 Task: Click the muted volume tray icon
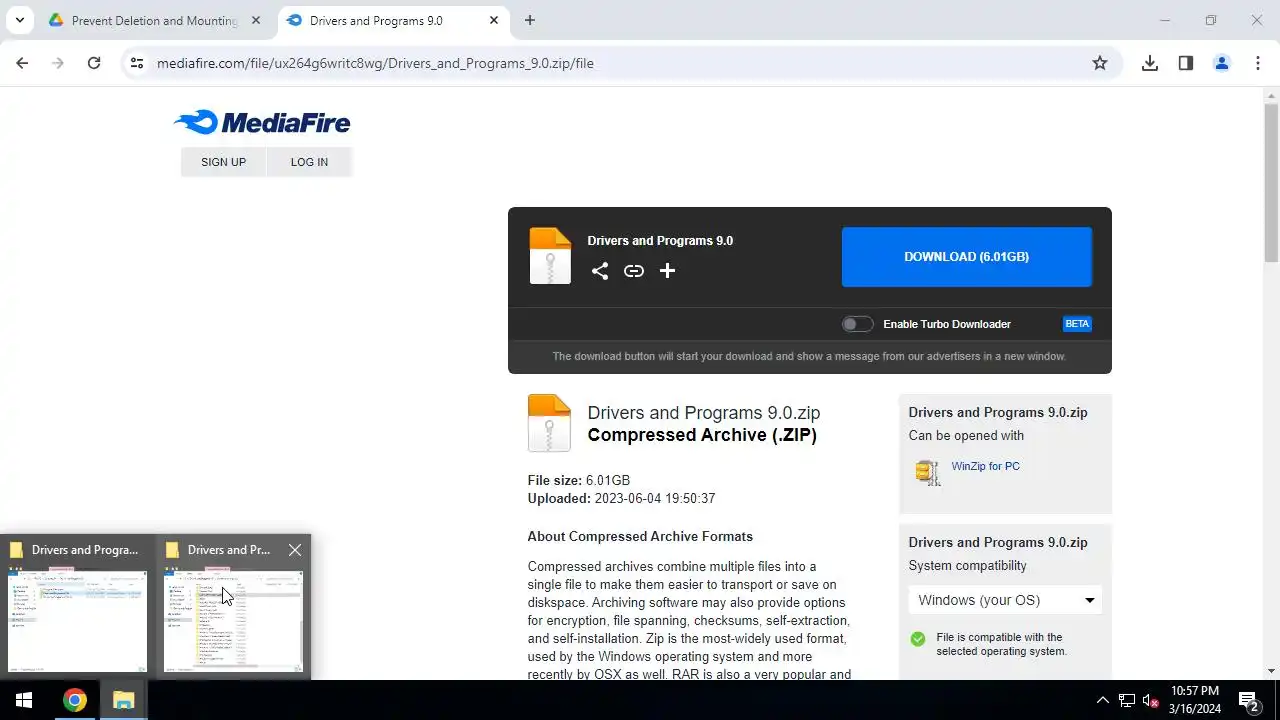point(1151,700)
